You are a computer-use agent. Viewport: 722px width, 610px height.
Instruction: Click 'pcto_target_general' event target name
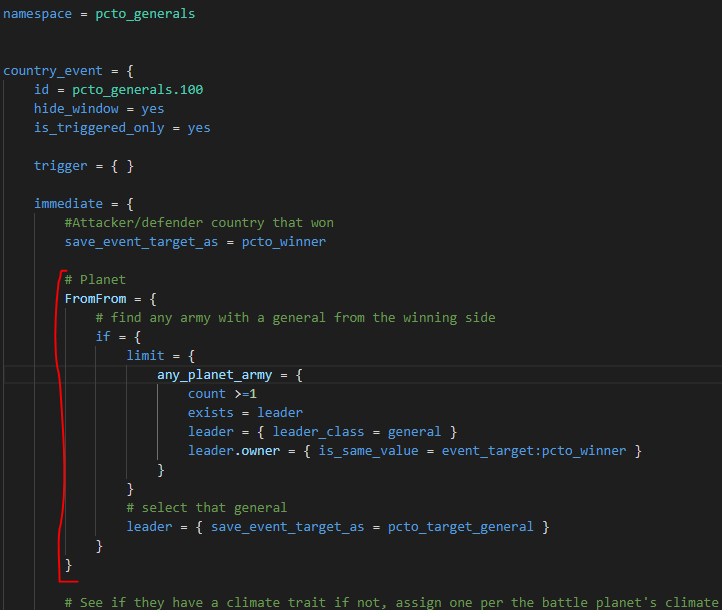(x=460, y=527)
